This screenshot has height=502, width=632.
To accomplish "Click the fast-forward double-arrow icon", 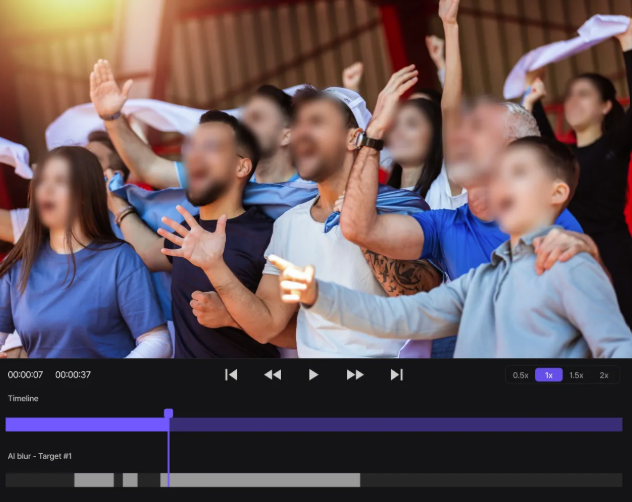I will click(355, 375).
